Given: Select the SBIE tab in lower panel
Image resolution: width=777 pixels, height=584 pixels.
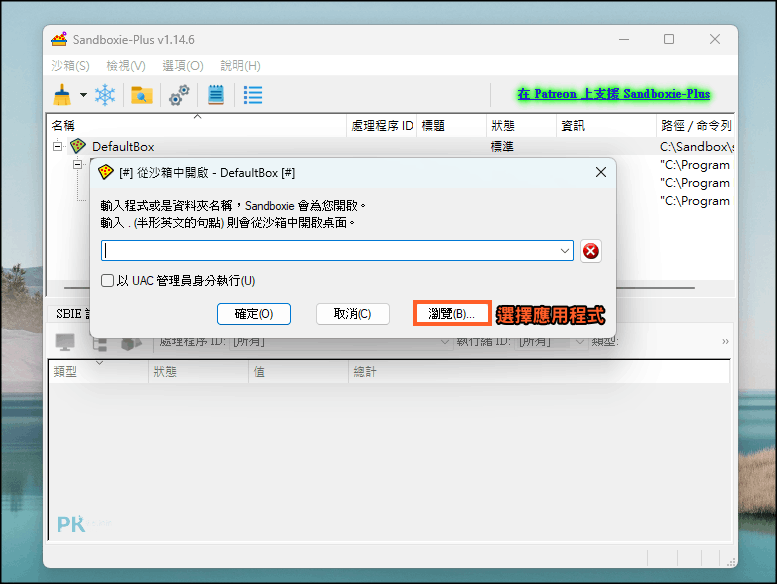Looking at the screenshot, I should point(69,314).
